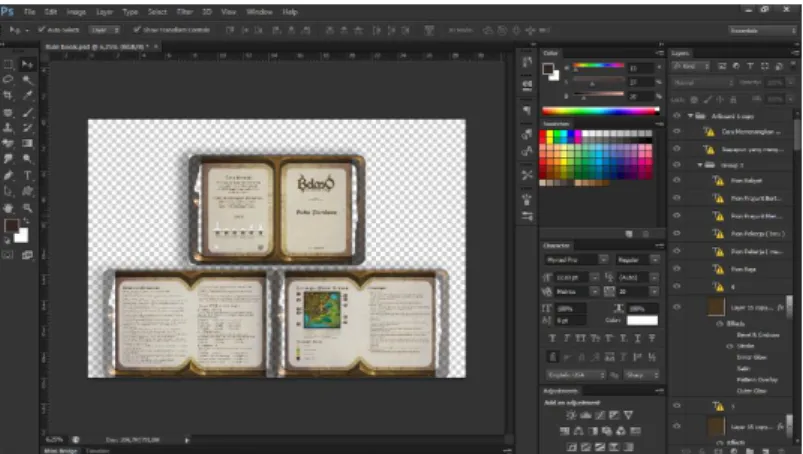Viewport: 803px width, 454px height.
Task: Collapse the Group 3 folder
Action: pyautogui.click(x=700, y=165)
